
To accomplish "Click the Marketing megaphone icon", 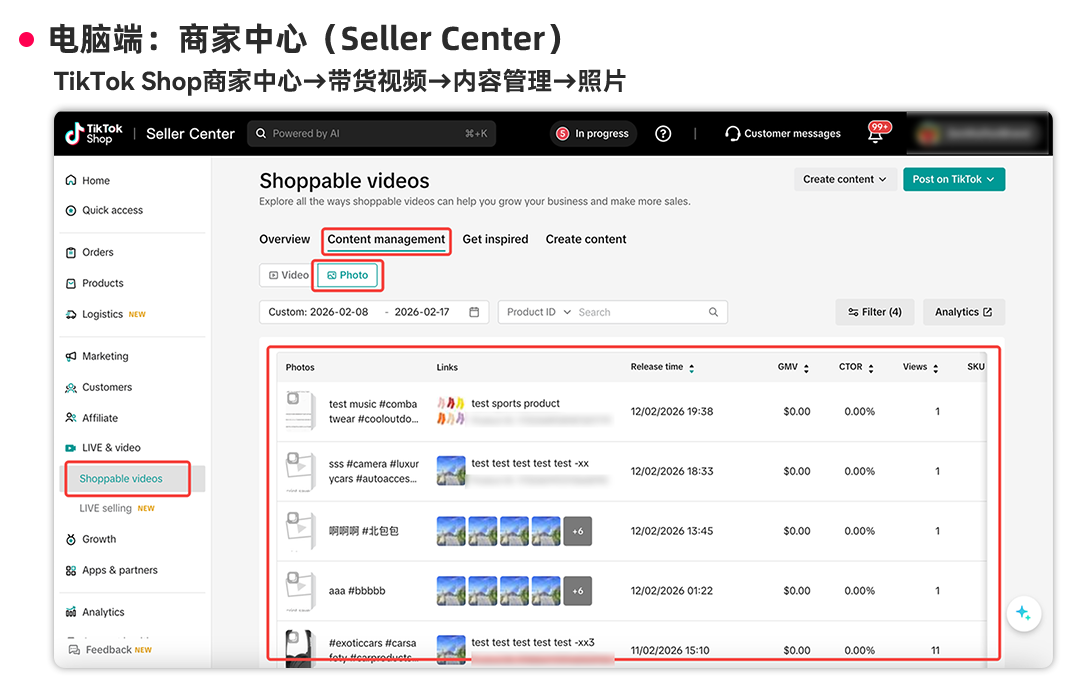I will pyautogui.click(x=70, y=356).
